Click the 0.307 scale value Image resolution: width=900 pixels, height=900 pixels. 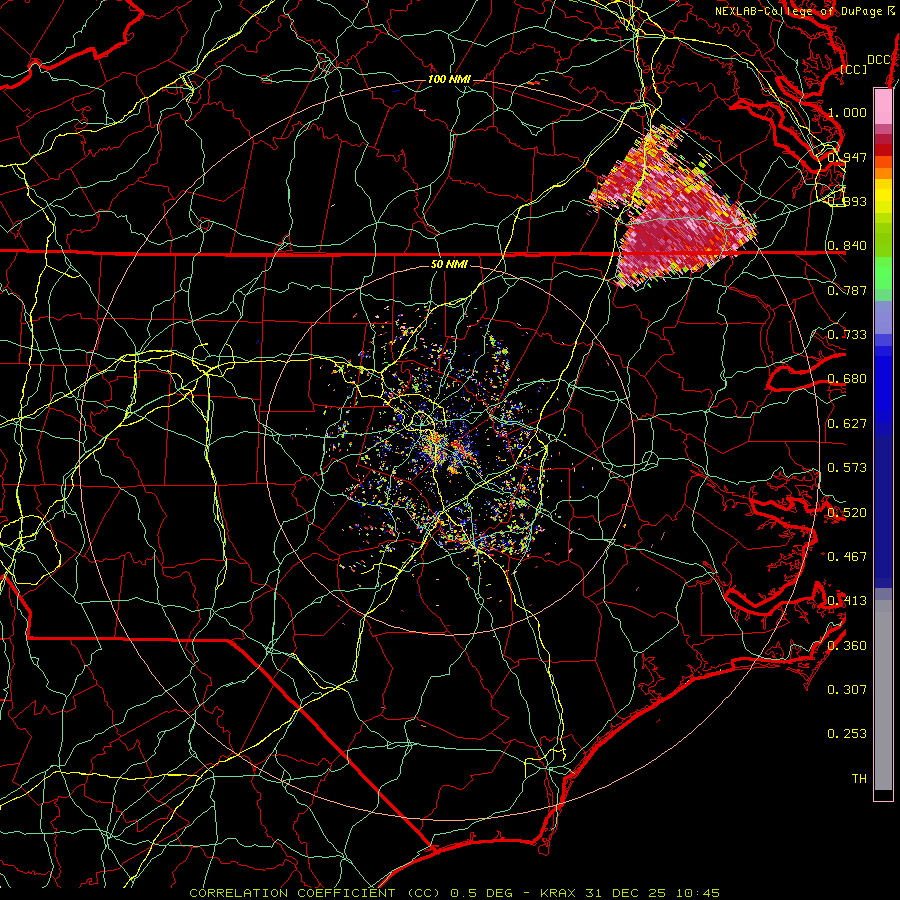847,690
